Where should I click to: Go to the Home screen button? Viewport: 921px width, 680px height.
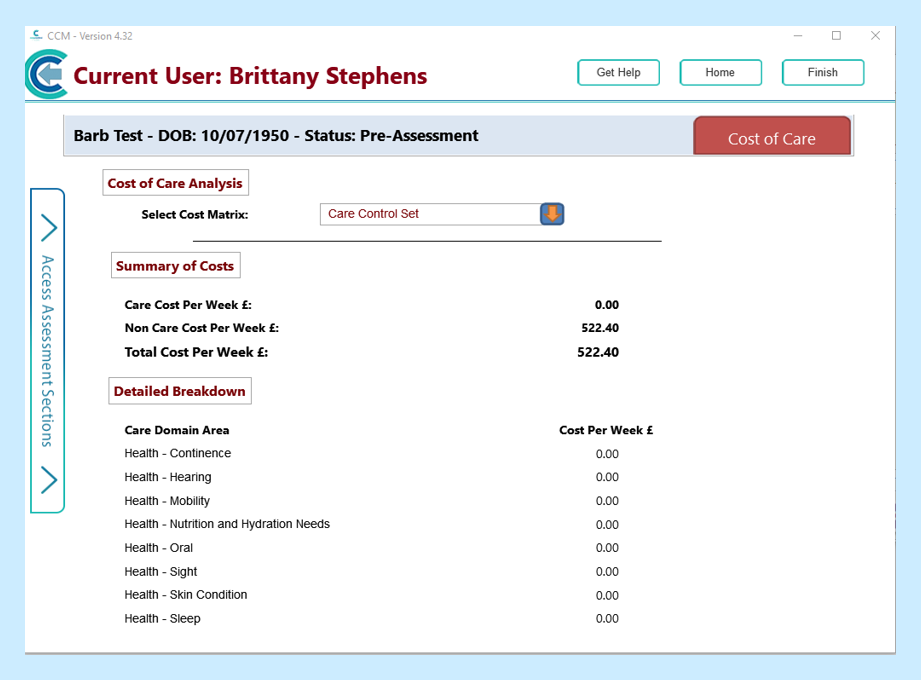720,73
